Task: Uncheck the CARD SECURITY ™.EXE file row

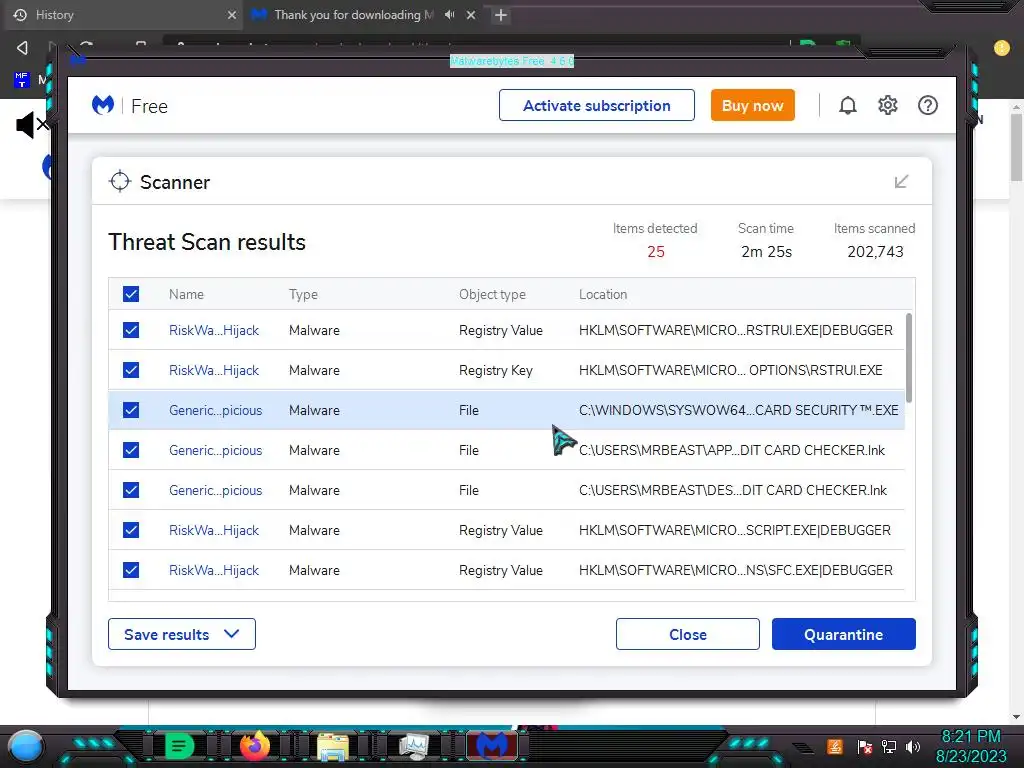Action: 131,409
